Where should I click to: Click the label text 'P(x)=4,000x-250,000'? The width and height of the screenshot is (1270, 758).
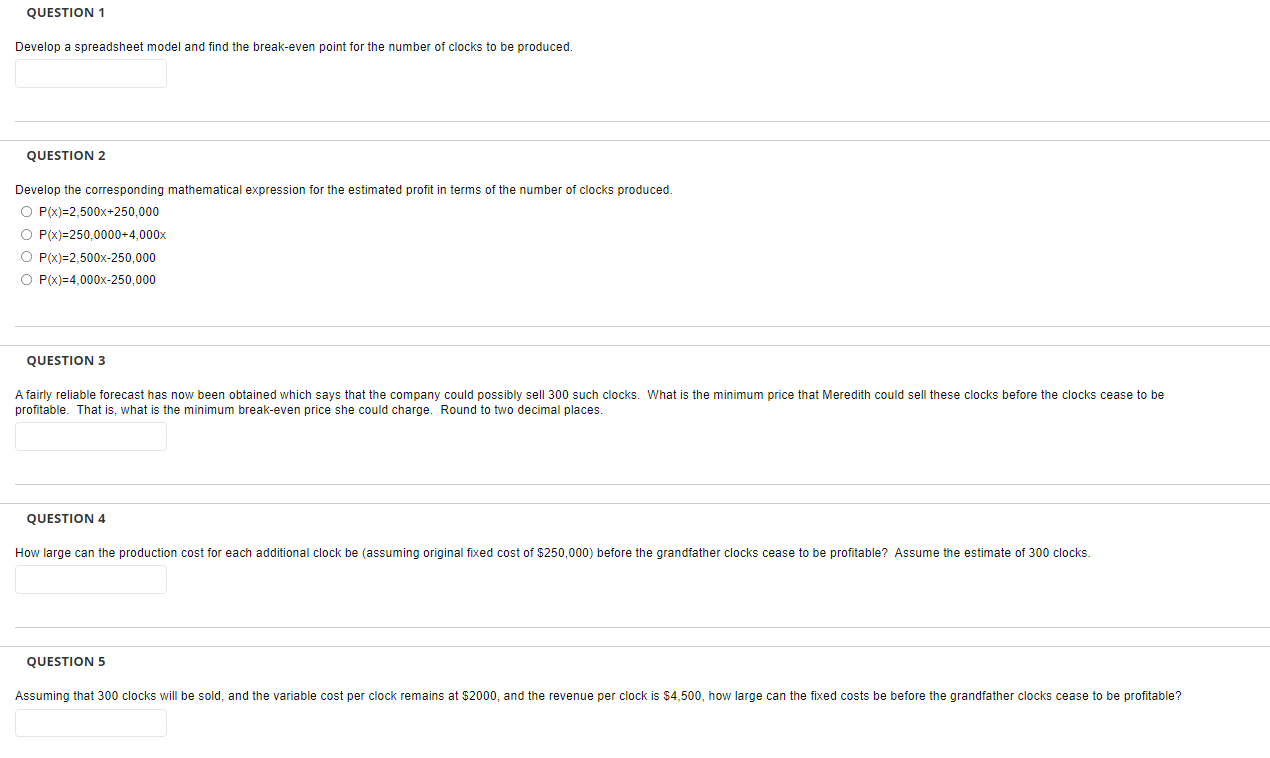pyautogui.click(x=97, y=280)
